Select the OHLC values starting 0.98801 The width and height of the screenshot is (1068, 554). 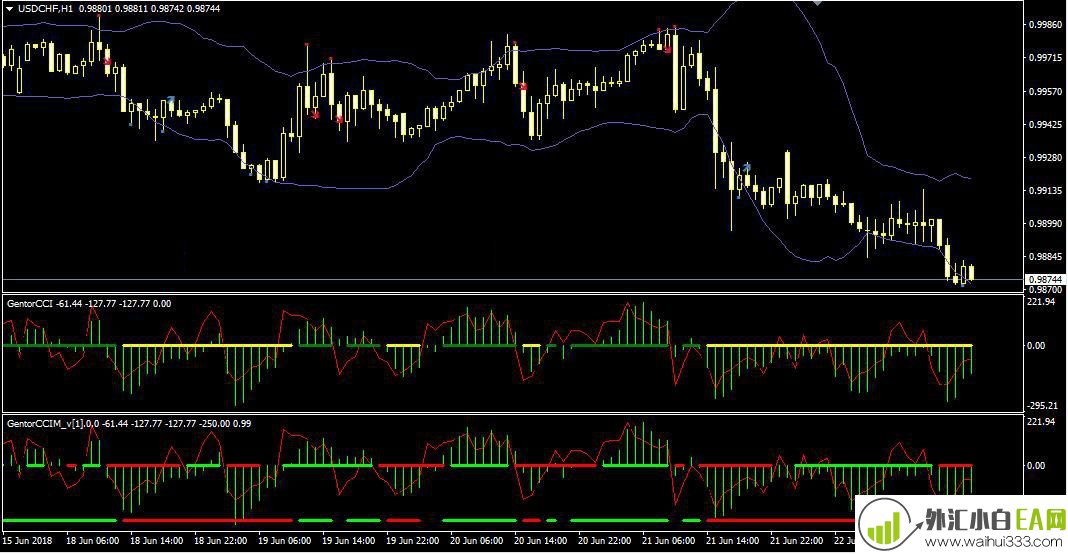(x=149, y=9)
